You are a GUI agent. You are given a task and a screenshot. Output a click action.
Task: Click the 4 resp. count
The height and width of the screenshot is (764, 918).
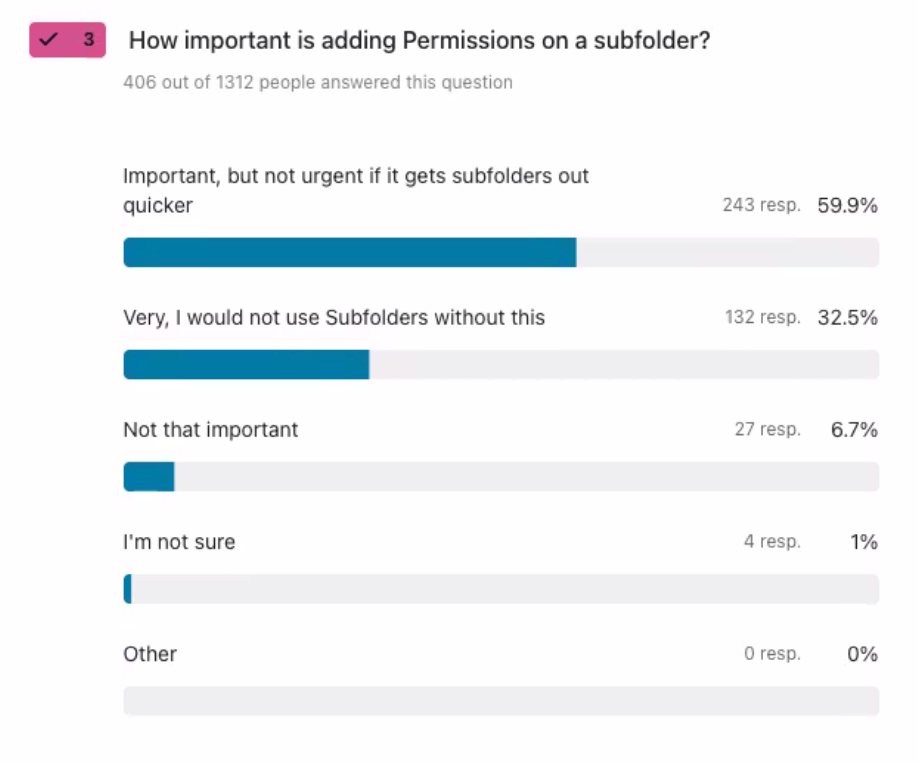pyautogui.click(x=772, y=541)
